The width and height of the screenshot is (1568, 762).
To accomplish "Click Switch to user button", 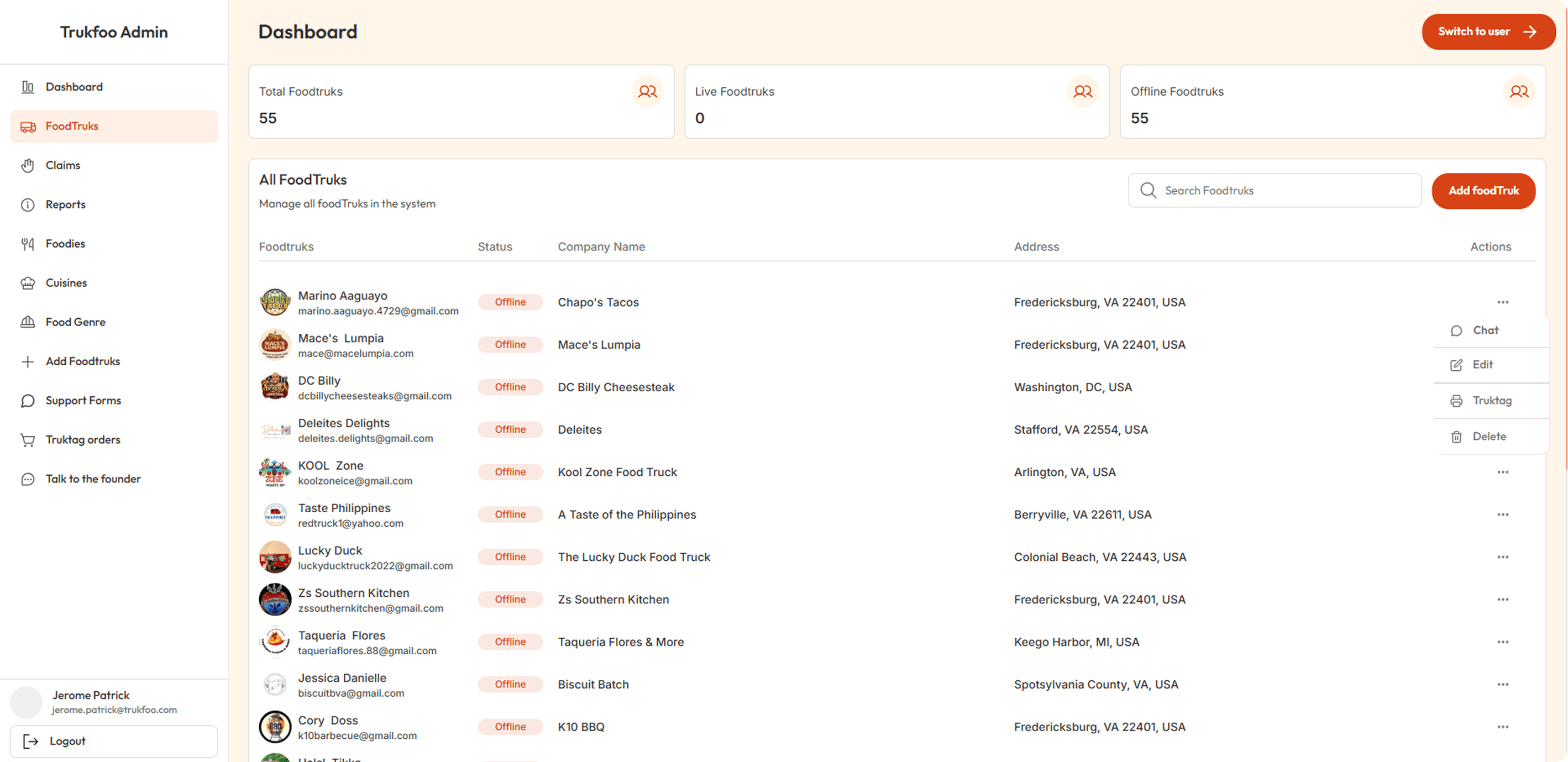I will coord(1488,31).
